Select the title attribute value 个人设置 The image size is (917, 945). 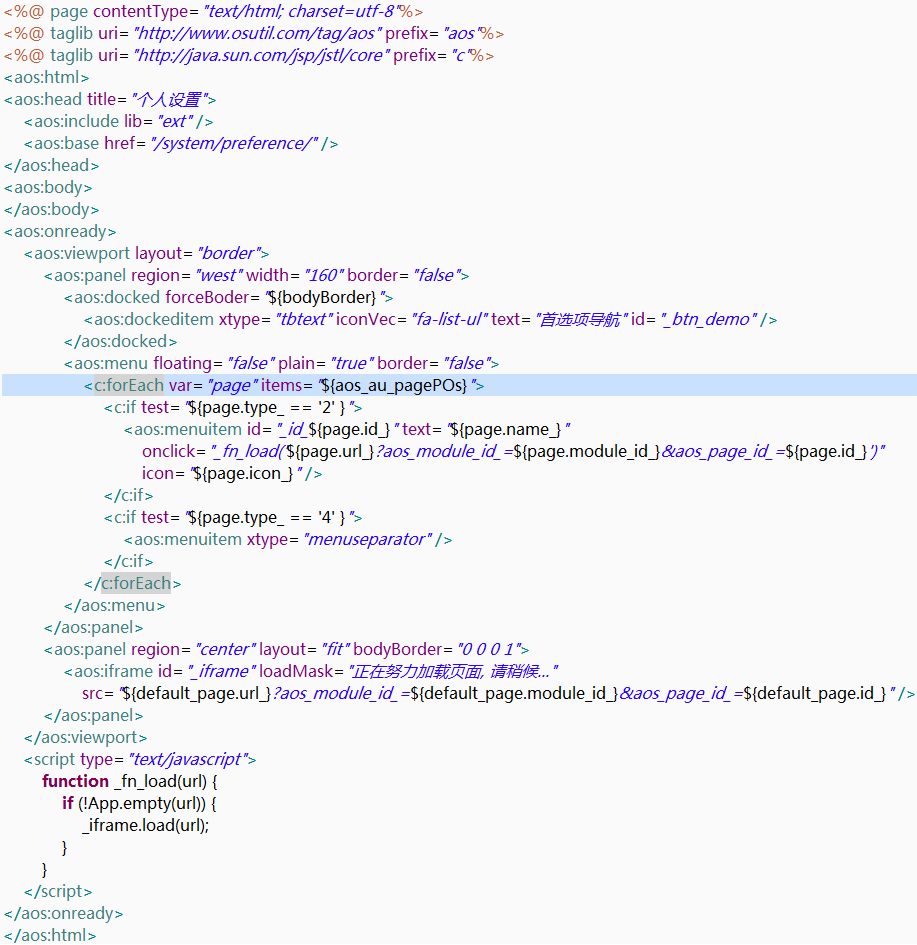point(169,99)
